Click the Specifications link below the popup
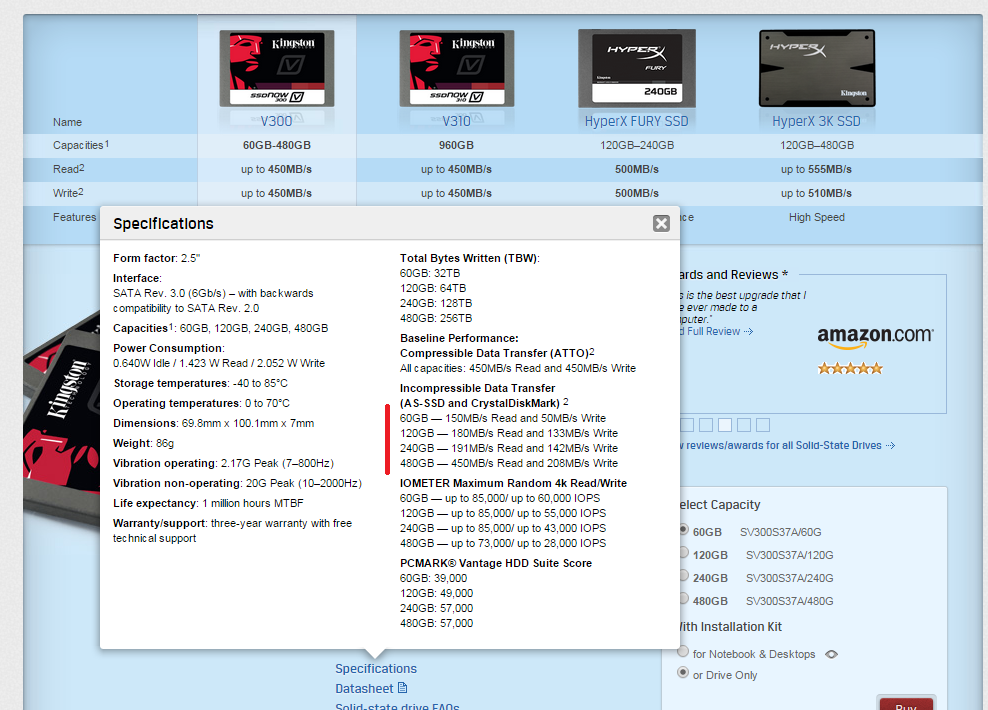Viewport: 988px width, 710px height. point(376,668)
